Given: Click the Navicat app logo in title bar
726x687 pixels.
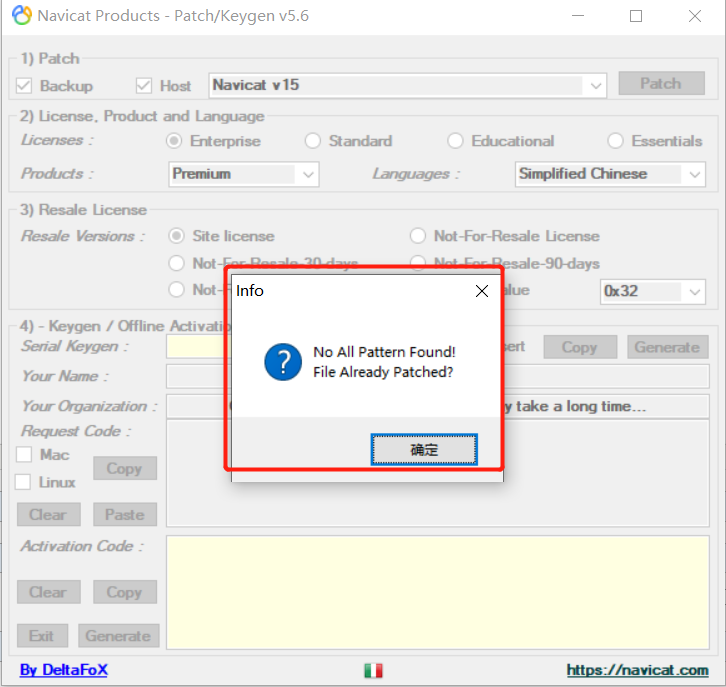Looking at the screenshot, I should [22, 15].
